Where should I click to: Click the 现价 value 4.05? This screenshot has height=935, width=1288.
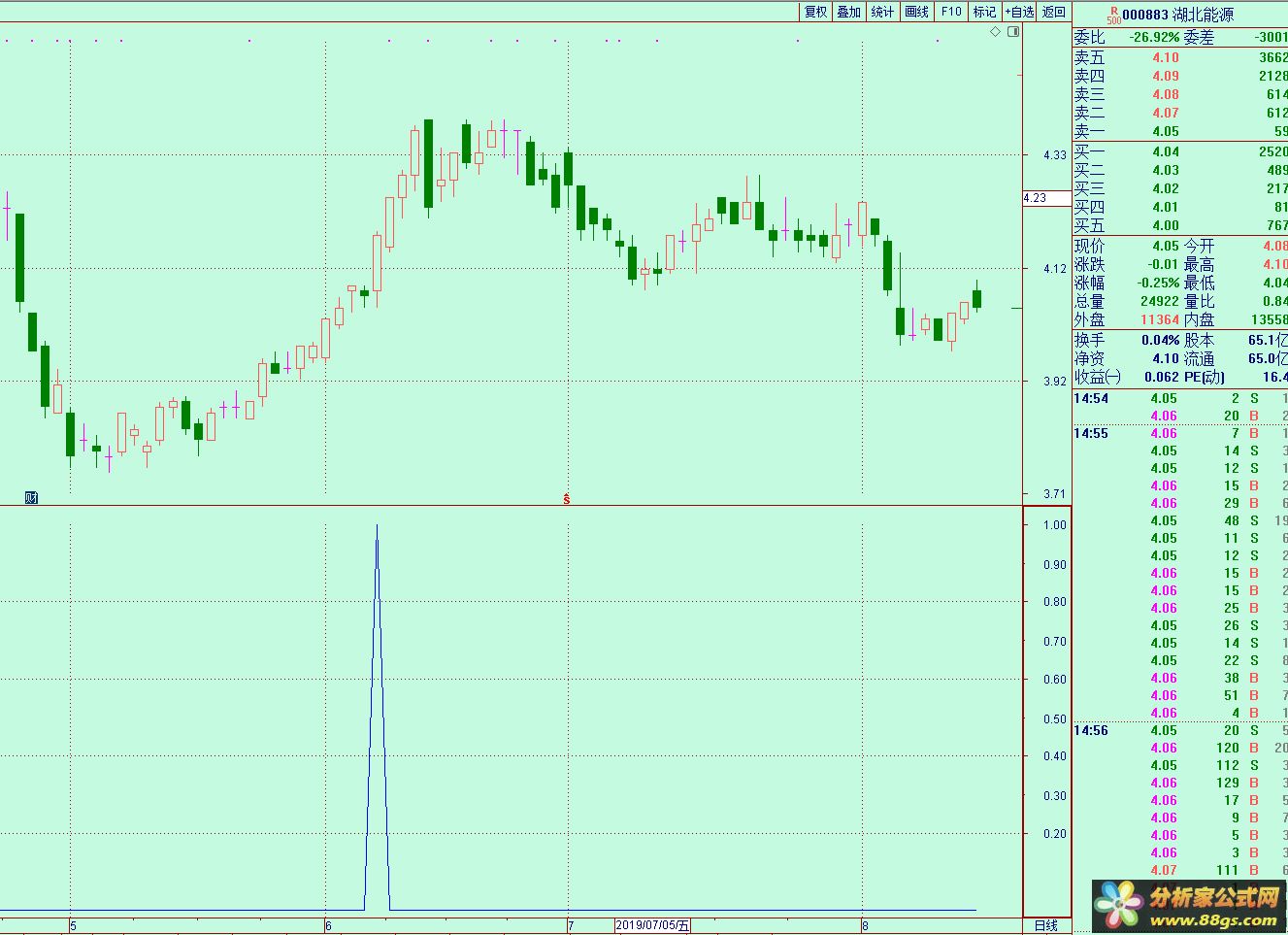[x=1166, y=246]
